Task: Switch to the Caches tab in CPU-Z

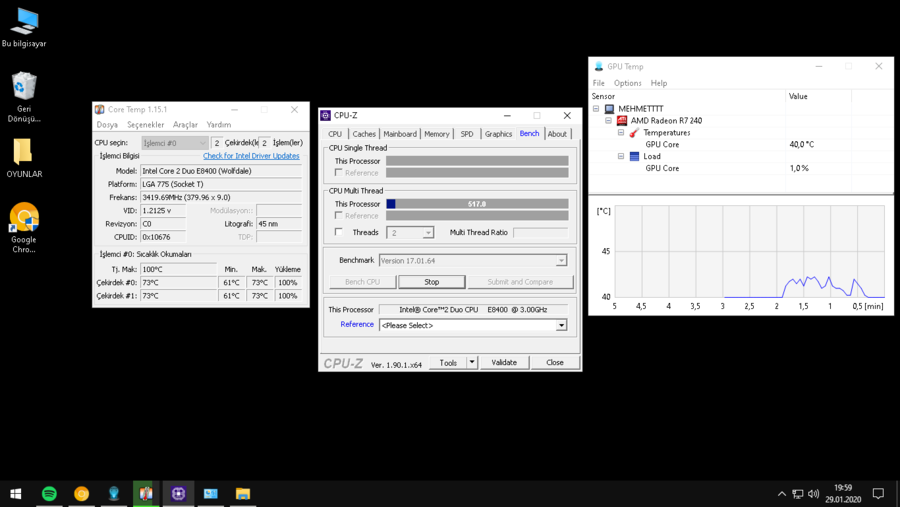Action: tap(364, 134)
